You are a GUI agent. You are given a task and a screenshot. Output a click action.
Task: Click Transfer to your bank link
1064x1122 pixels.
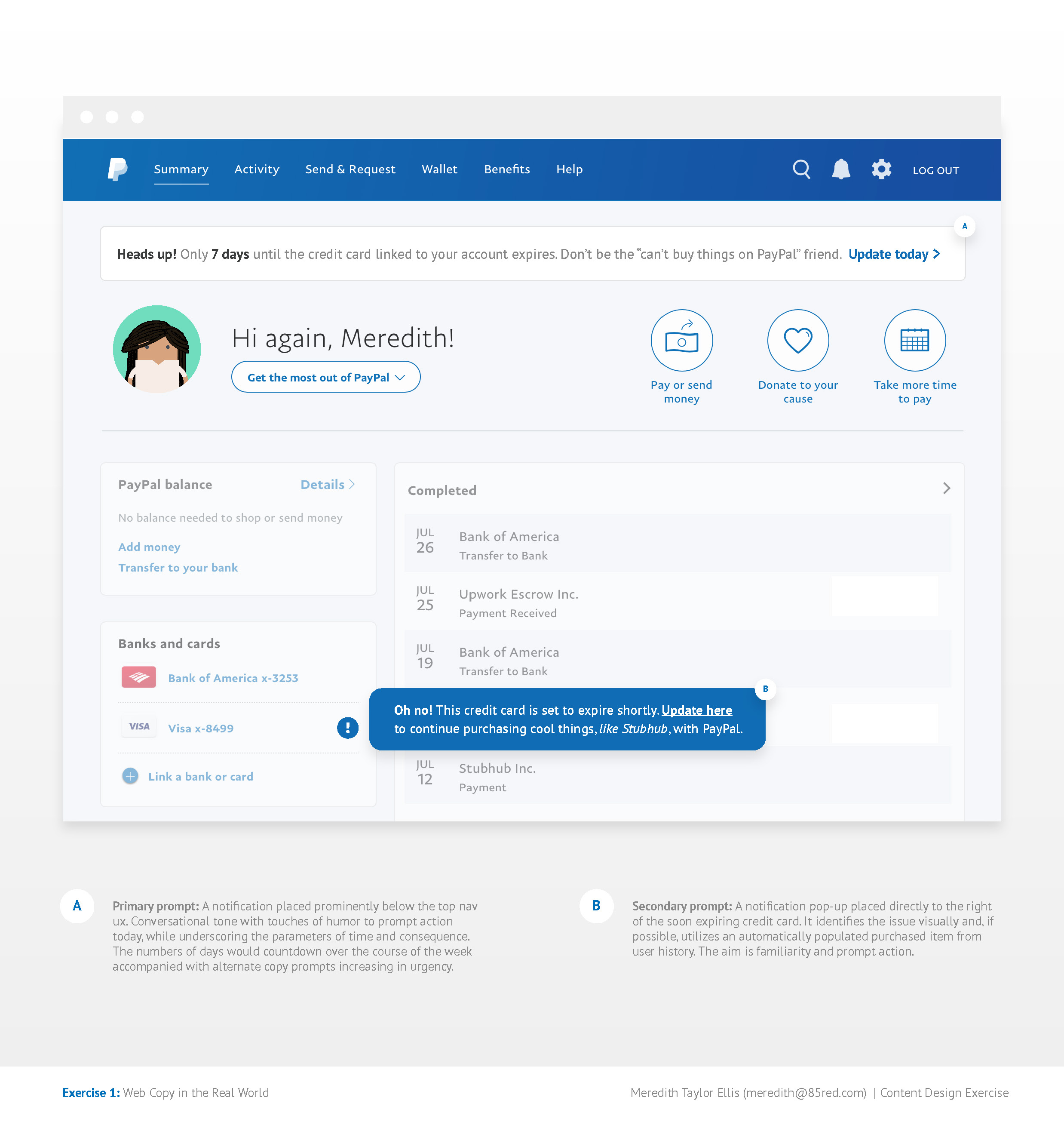coord(178,568)
